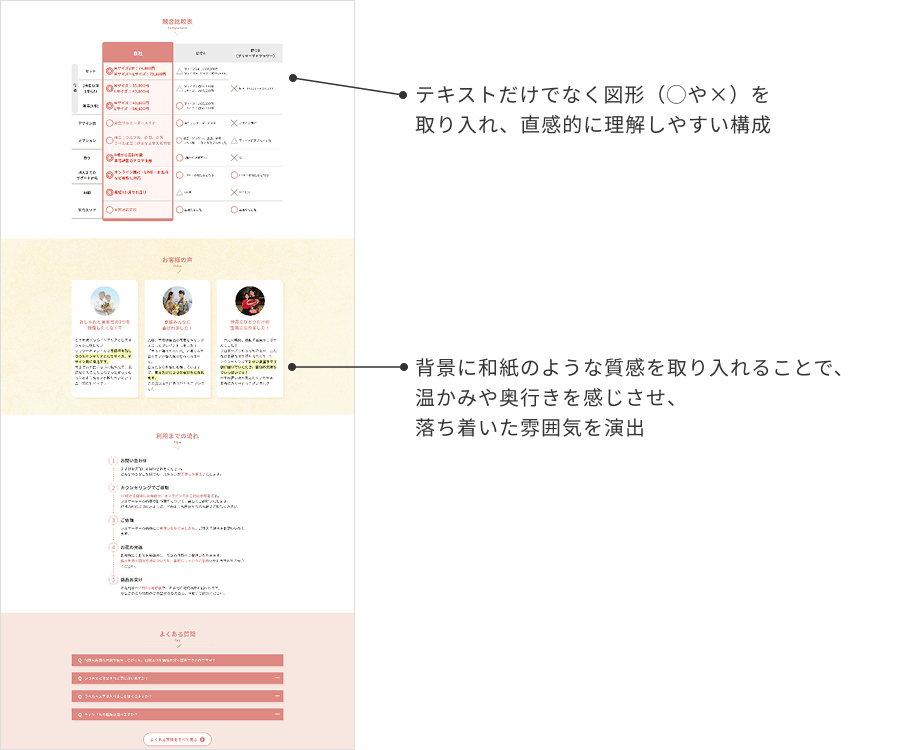
Task: Click the double-circle mark in the セット row
Action: [x=110, y=71]
